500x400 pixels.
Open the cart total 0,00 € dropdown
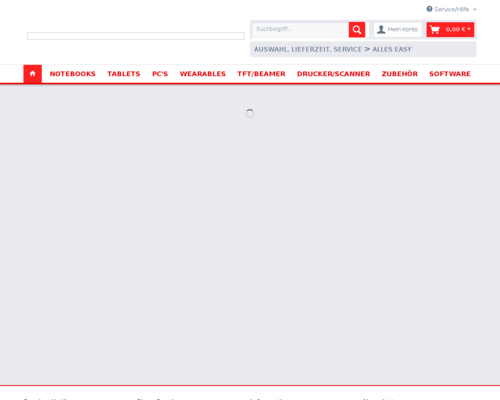pos(458,29)
